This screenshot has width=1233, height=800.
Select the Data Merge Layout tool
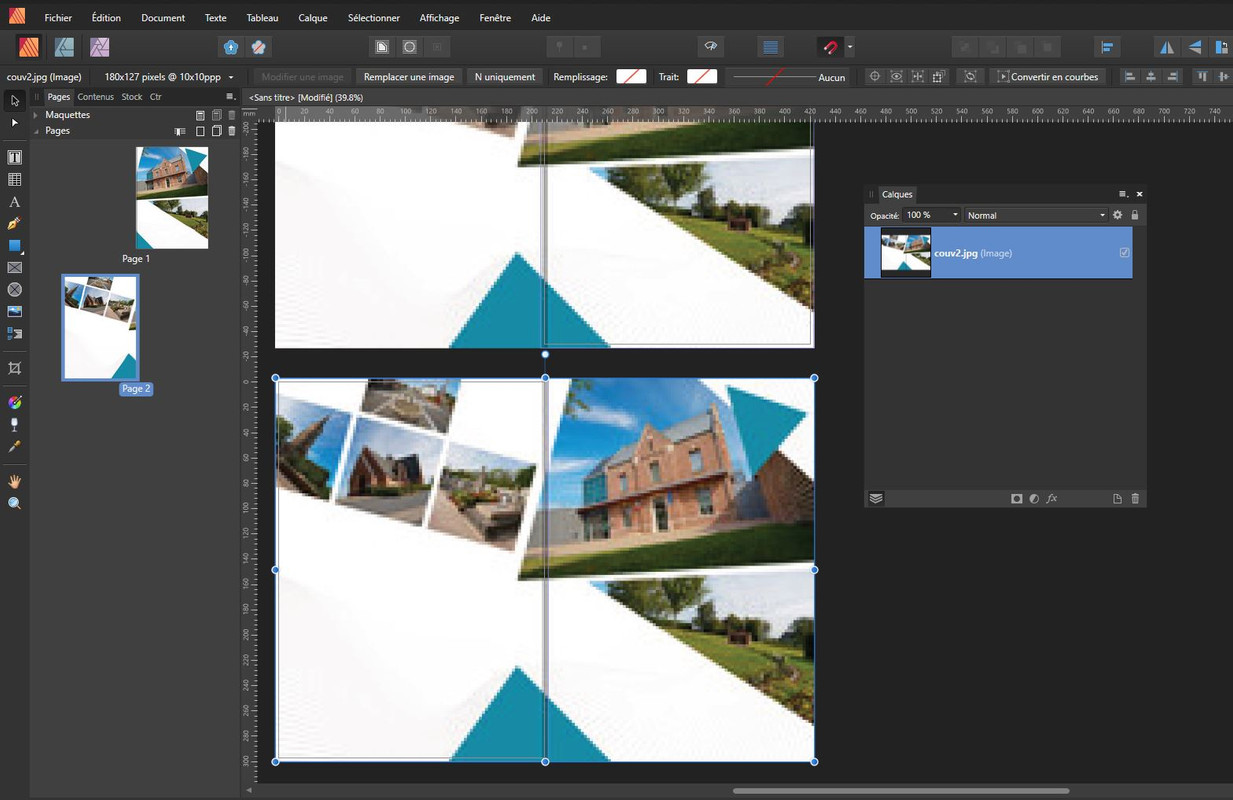coord(15,334)
